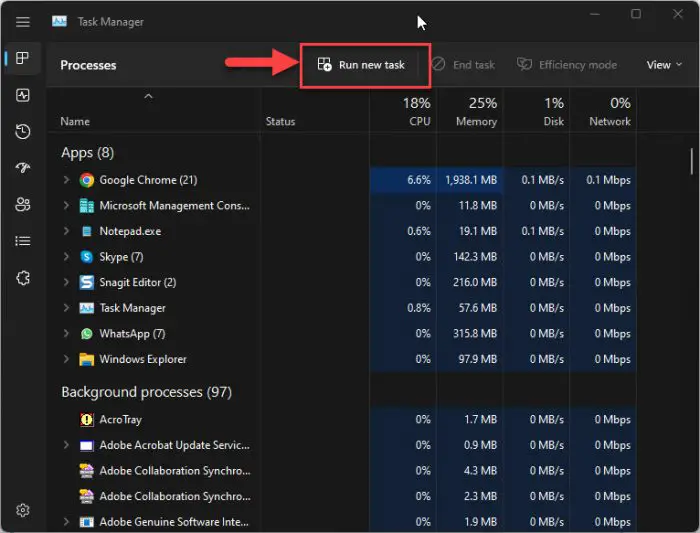Click Snagit Editor's 216.0 MB value

point(475,282)
